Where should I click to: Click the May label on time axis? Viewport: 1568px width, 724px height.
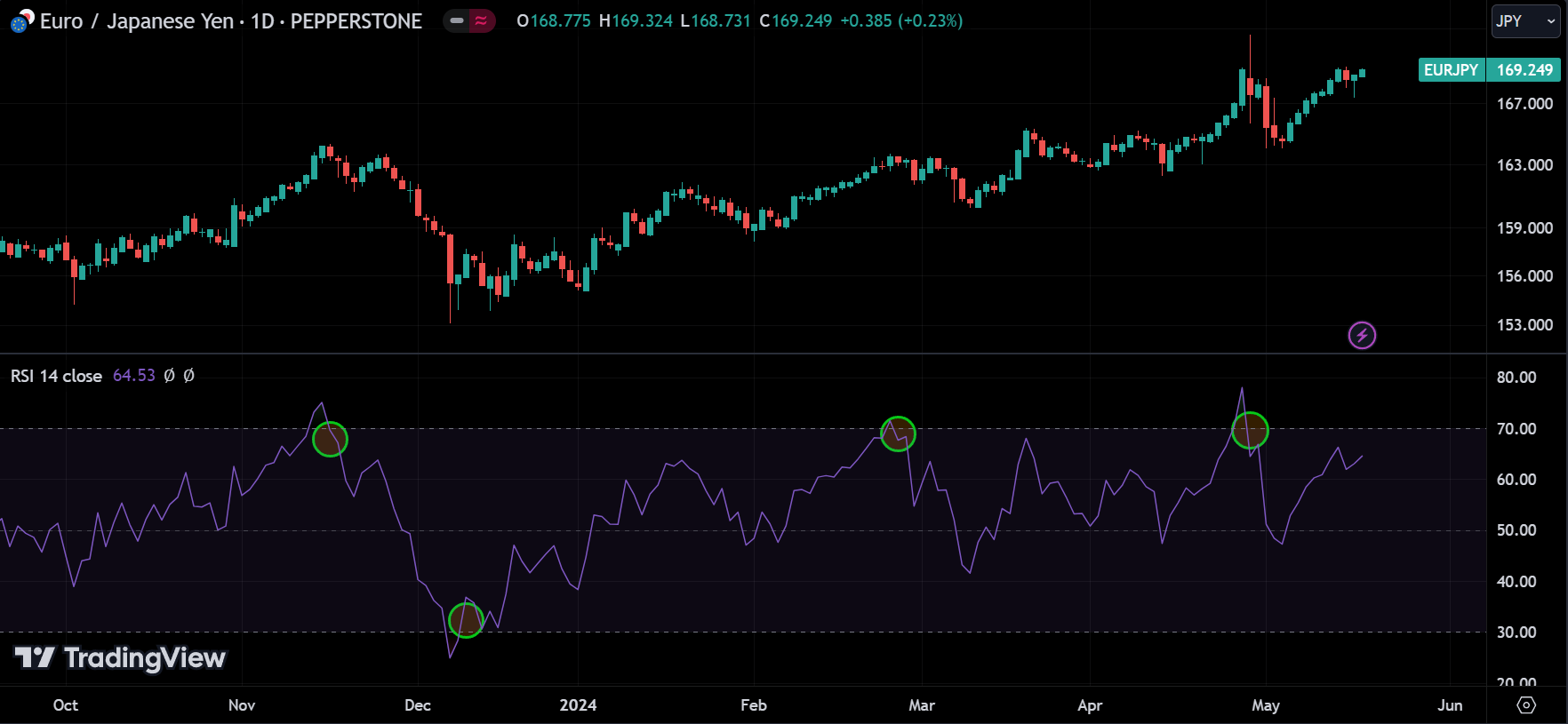[1265, 704]
